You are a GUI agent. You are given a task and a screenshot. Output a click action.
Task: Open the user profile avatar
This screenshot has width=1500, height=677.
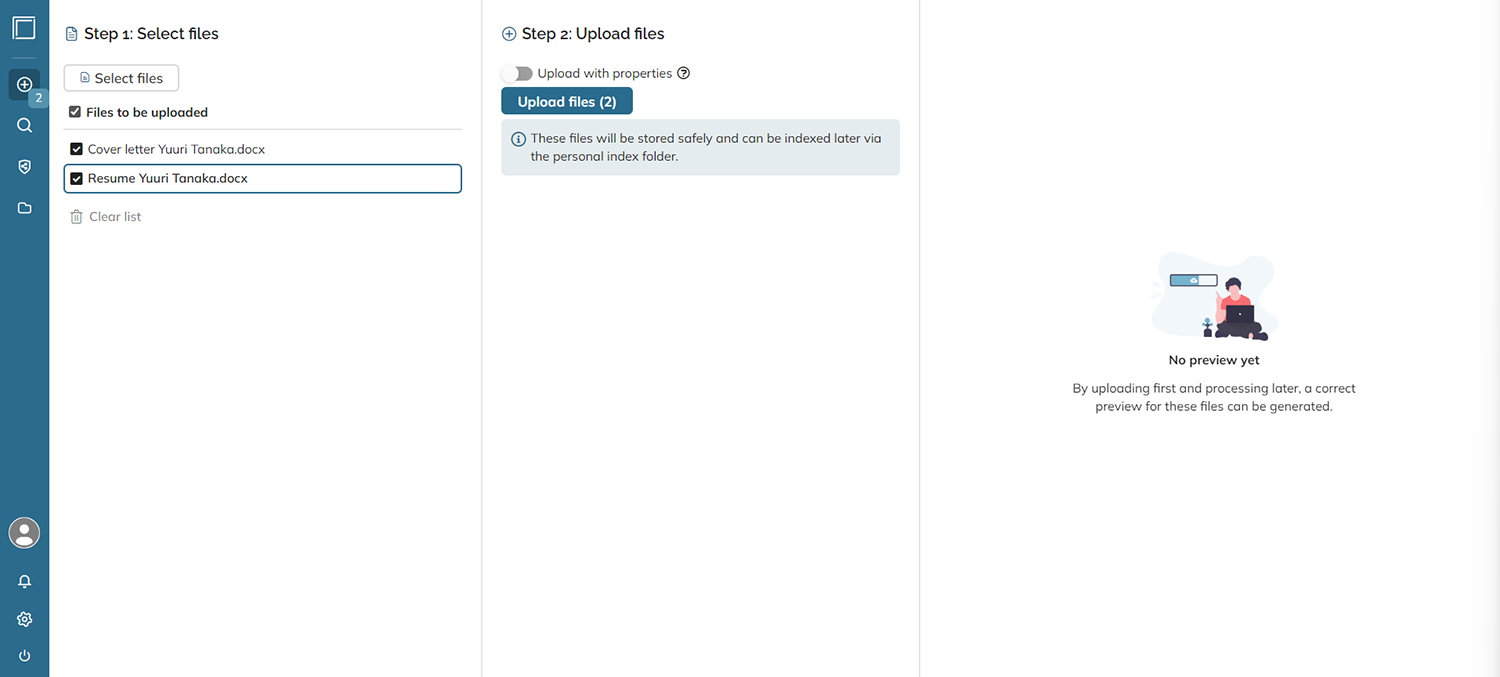coord(24,533)
